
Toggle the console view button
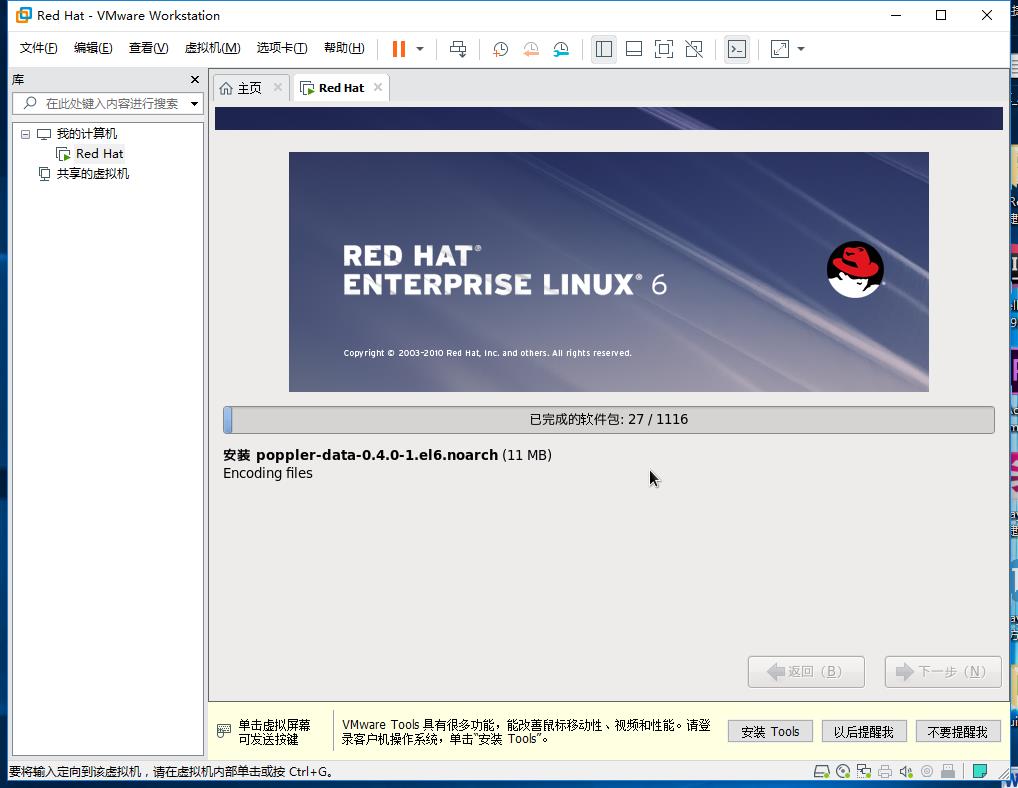point(737,49)
